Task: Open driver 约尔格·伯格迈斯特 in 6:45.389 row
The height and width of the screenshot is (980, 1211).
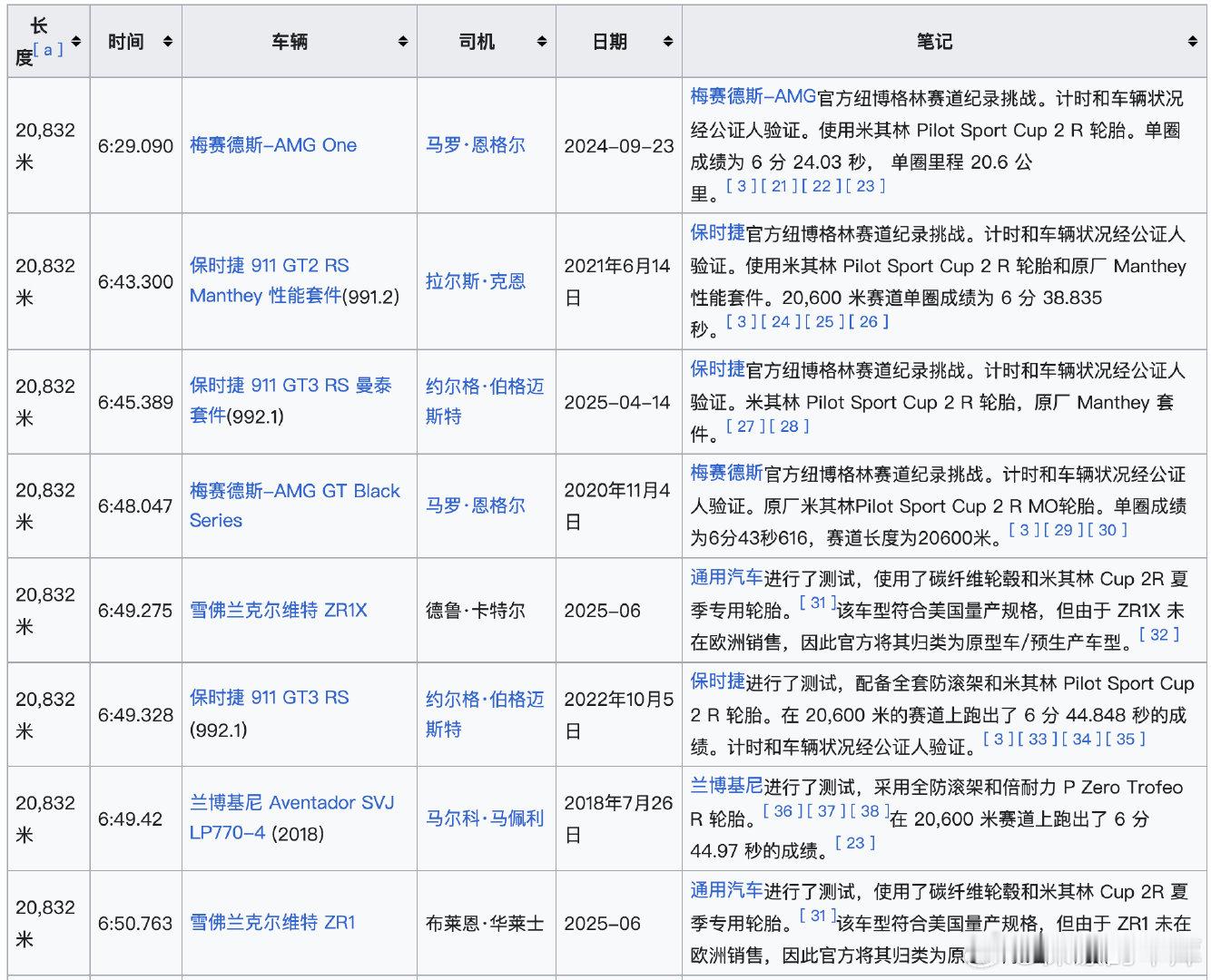Action: coord(485,401)
